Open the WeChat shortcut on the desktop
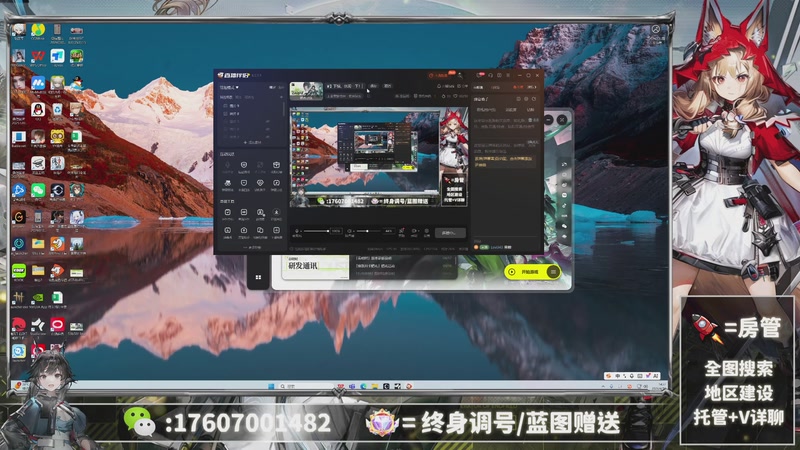The width and height of the screenshot is (800, 450). pyautogui.click(x=38, y=189)
